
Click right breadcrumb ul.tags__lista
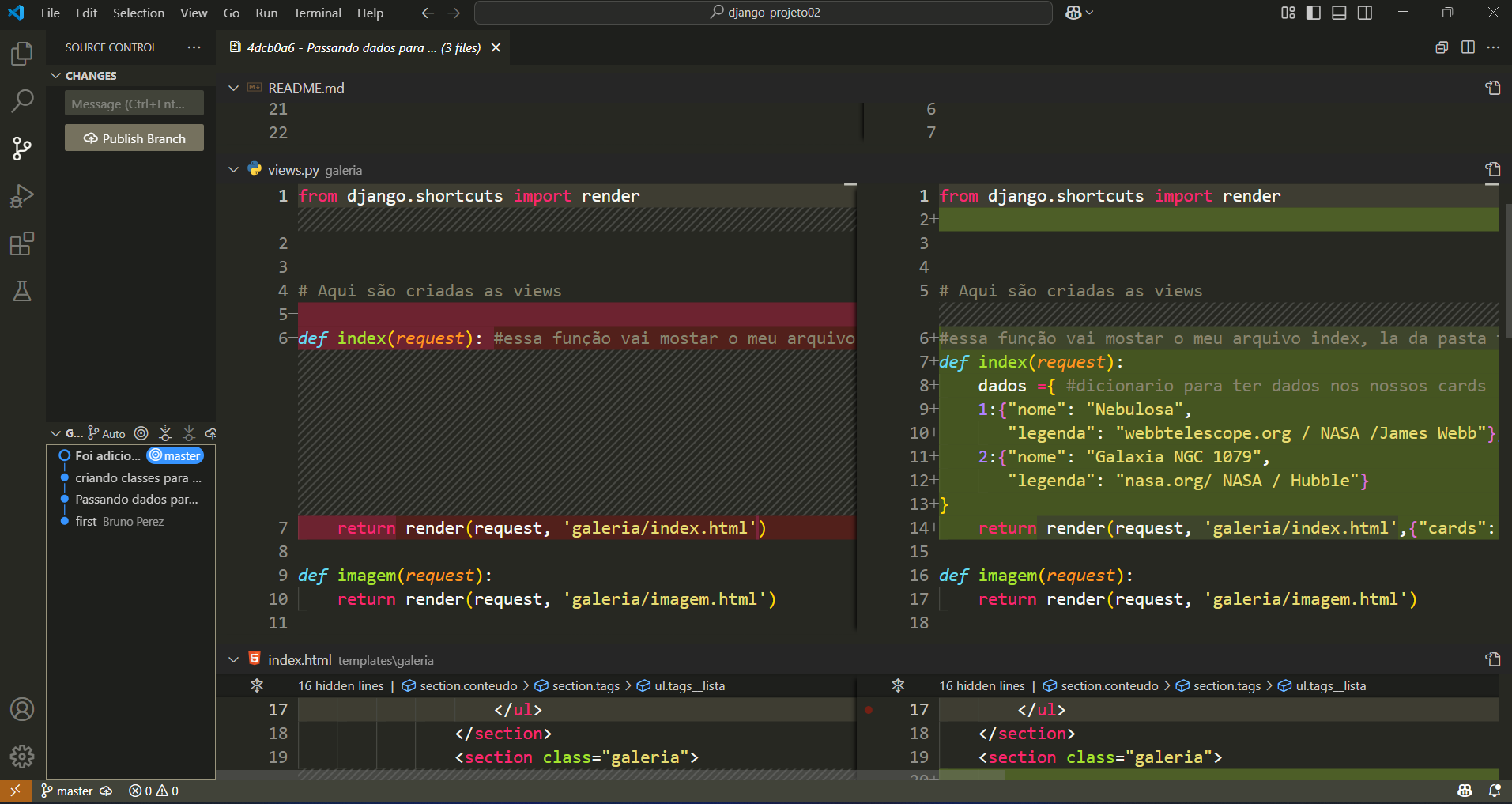tap(1330, 685)
